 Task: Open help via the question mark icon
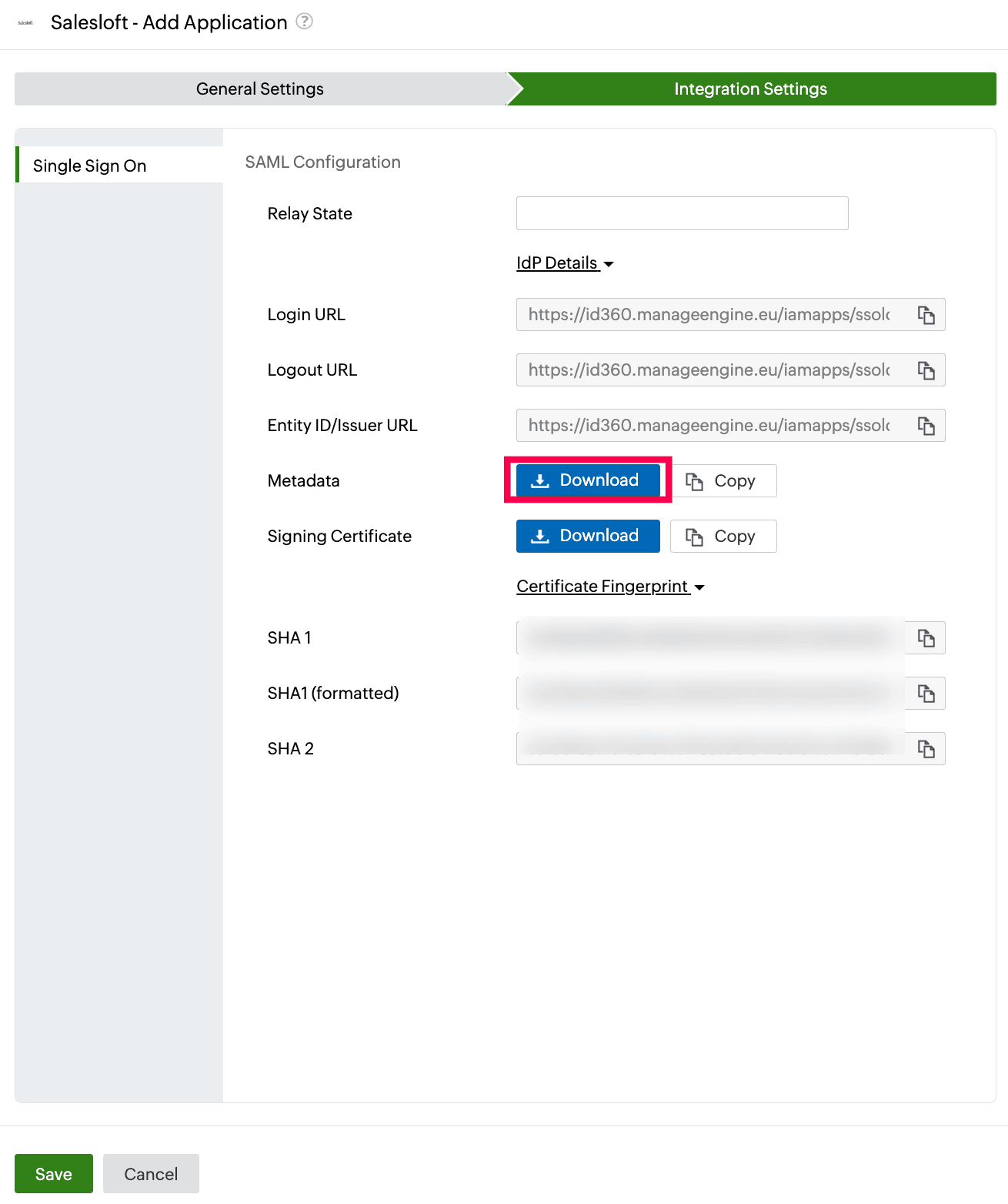(305, 22)
